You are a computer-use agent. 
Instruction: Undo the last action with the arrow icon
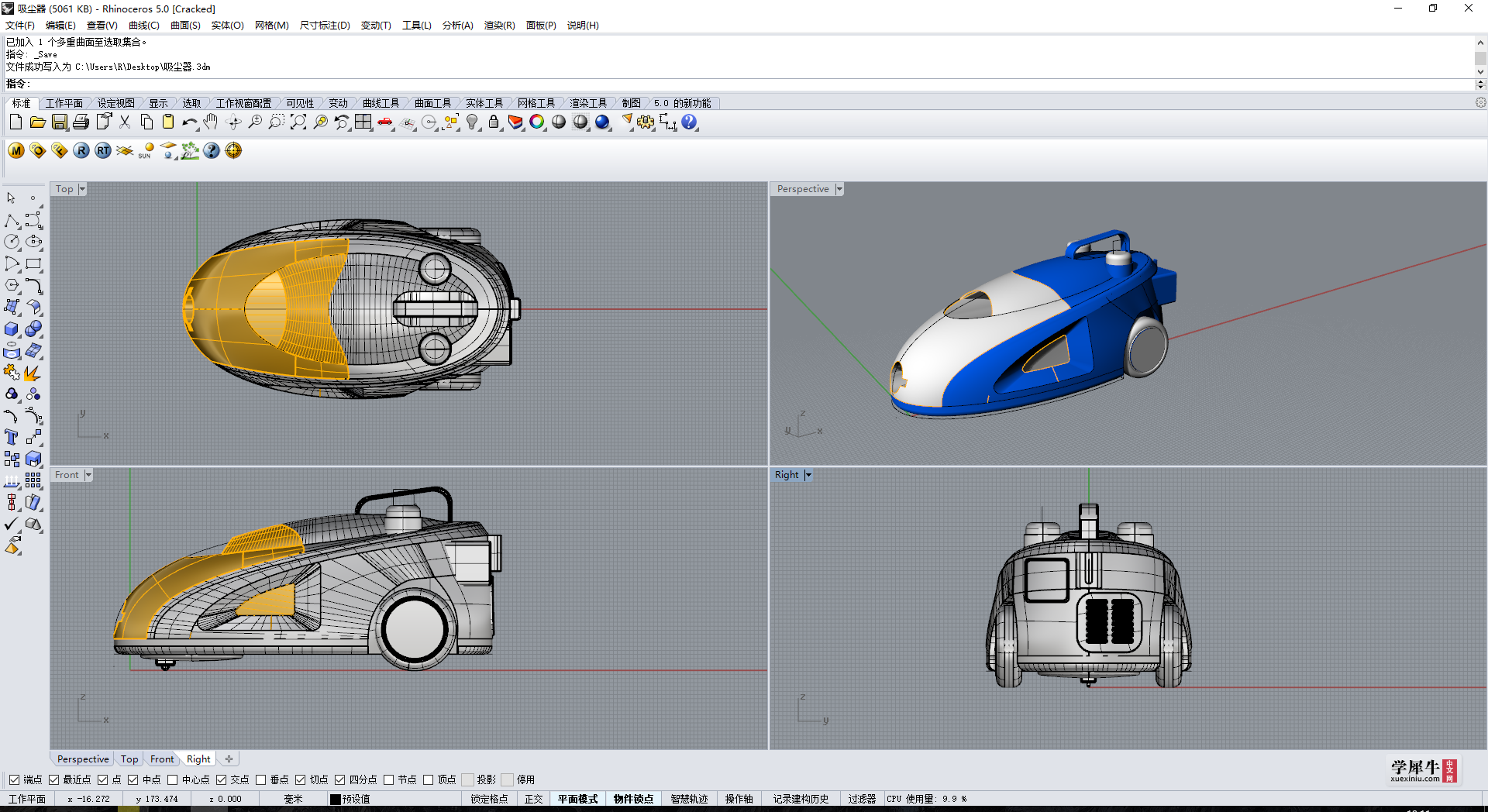[189, 122]
